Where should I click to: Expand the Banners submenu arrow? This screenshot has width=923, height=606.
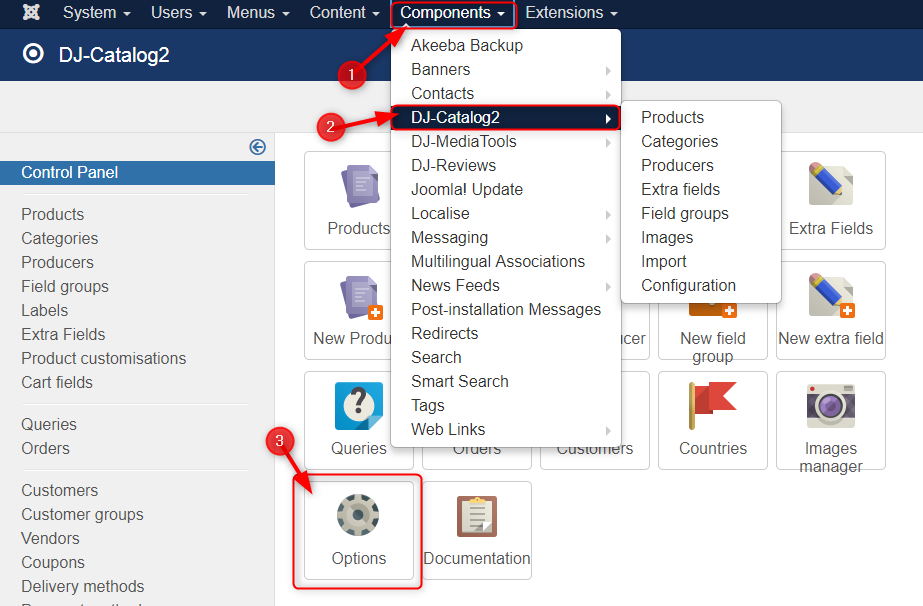click(x=608, y=71)
